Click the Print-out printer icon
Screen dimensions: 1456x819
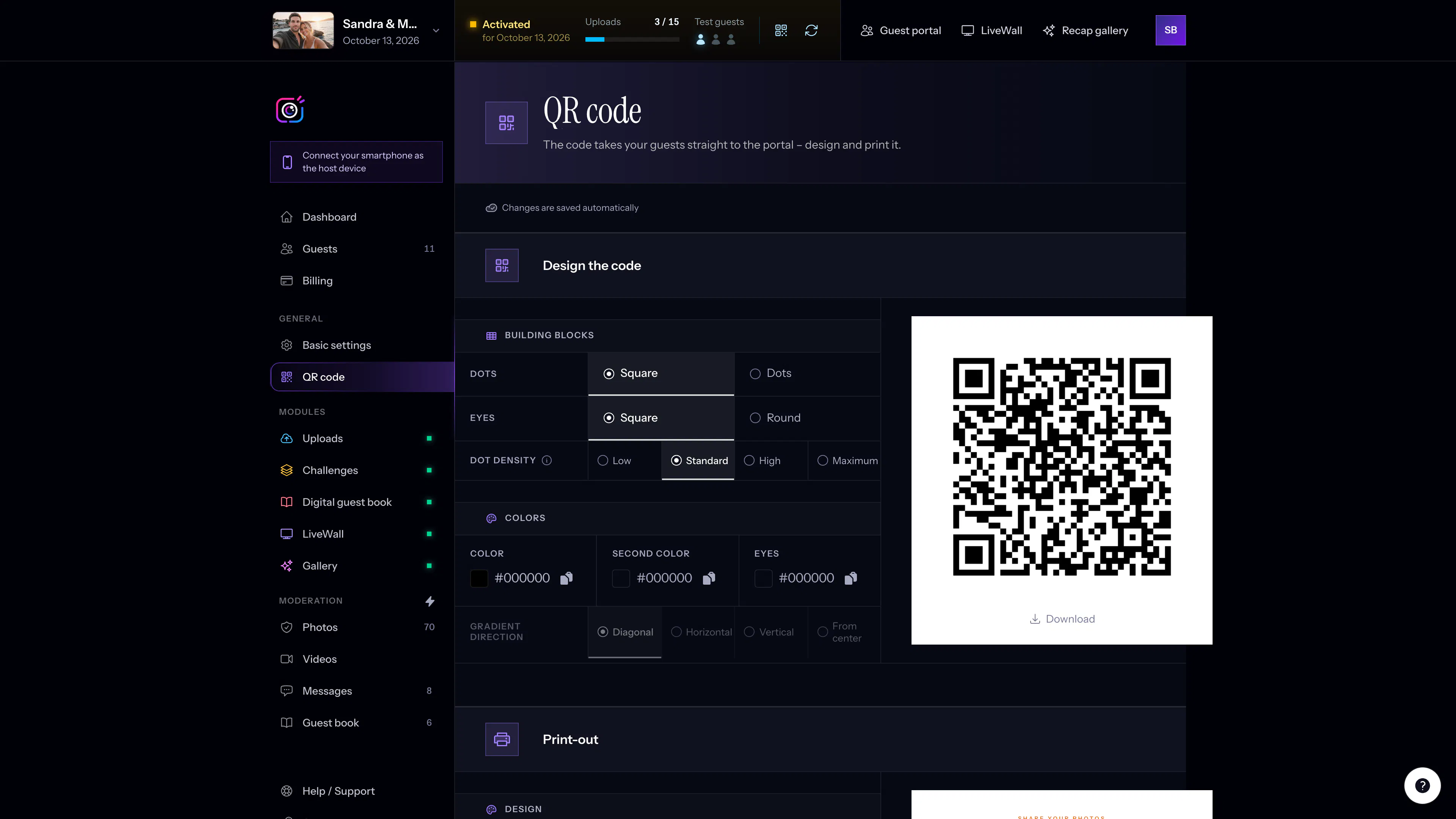pos(502,739)
